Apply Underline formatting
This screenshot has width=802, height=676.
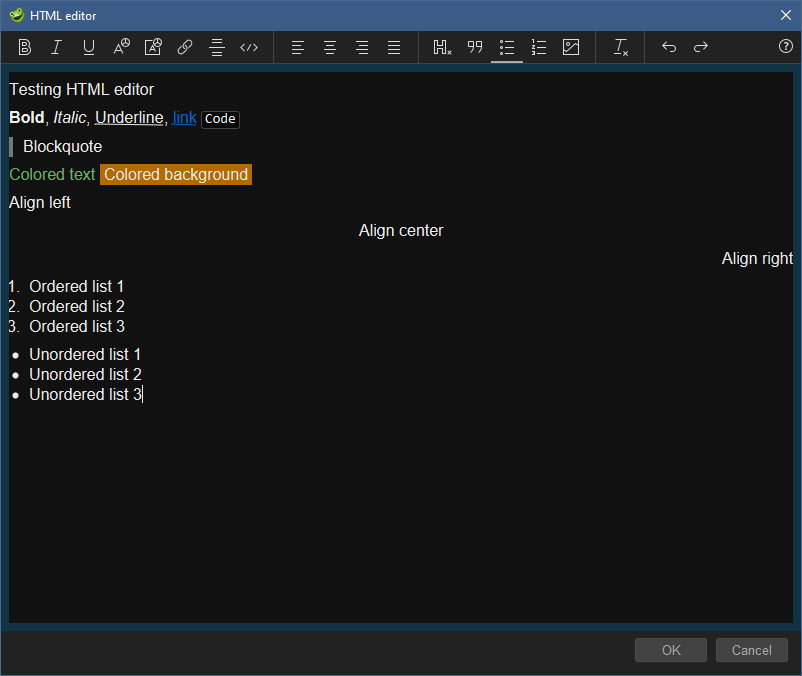pyautogui.click(x=88, y=47)
